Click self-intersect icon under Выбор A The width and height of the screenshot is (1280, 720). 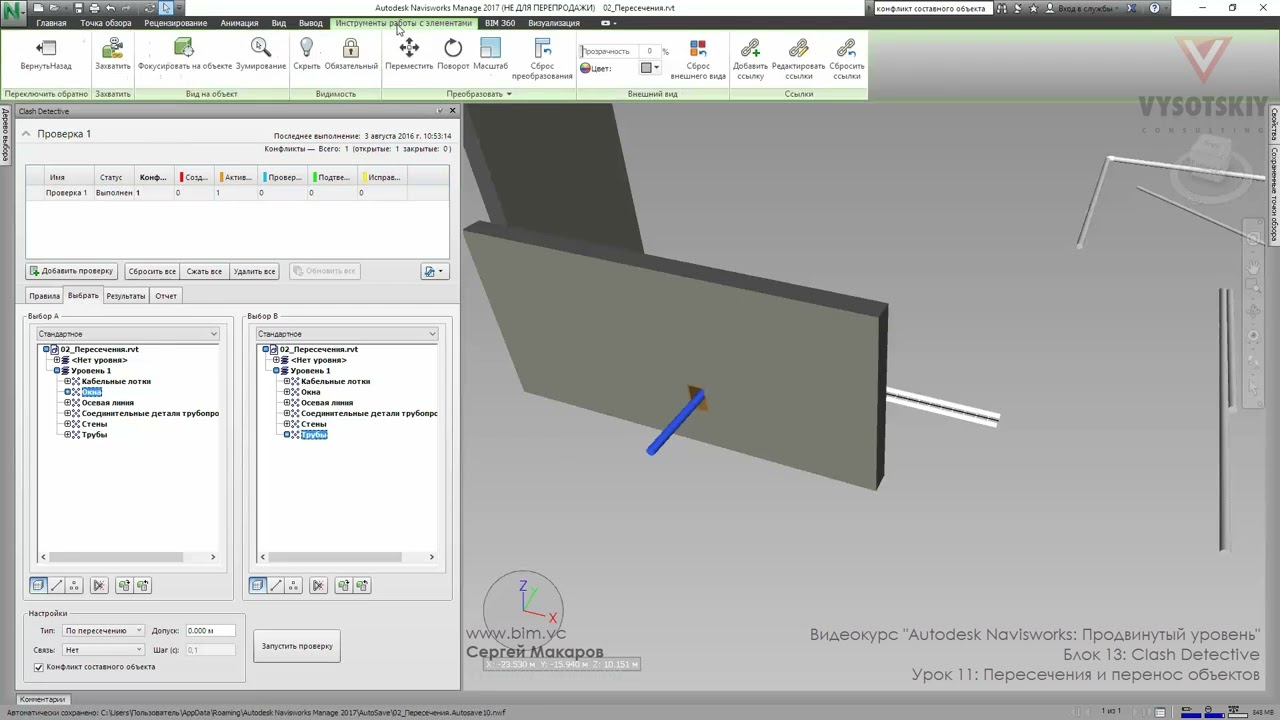coord(98,585)
